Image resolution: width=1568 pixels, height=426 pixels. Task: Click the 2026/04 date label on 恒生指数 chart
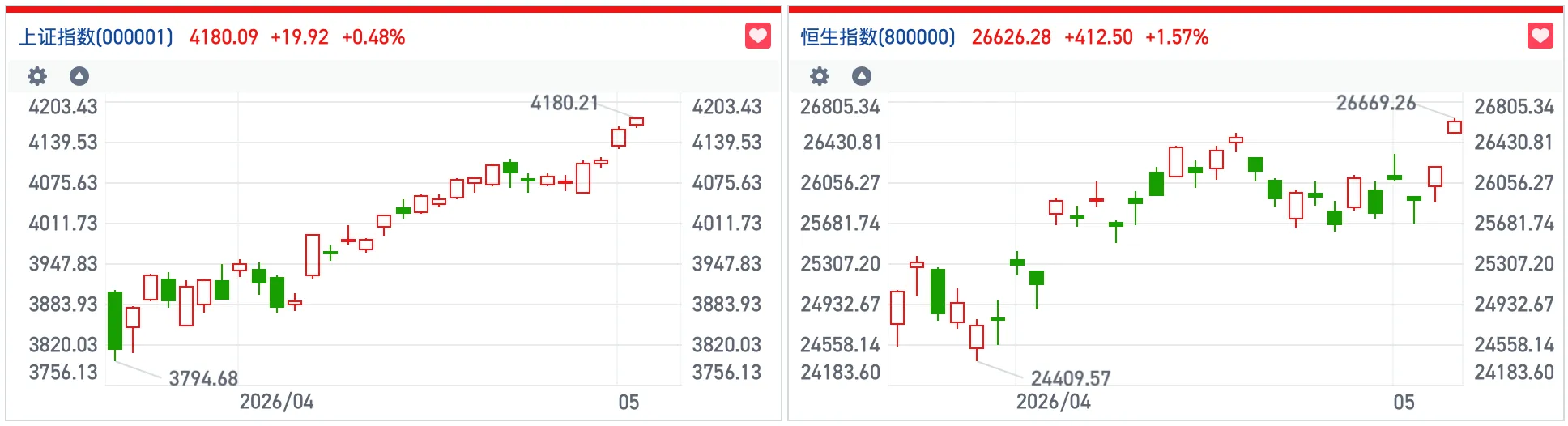point(1053,403)
